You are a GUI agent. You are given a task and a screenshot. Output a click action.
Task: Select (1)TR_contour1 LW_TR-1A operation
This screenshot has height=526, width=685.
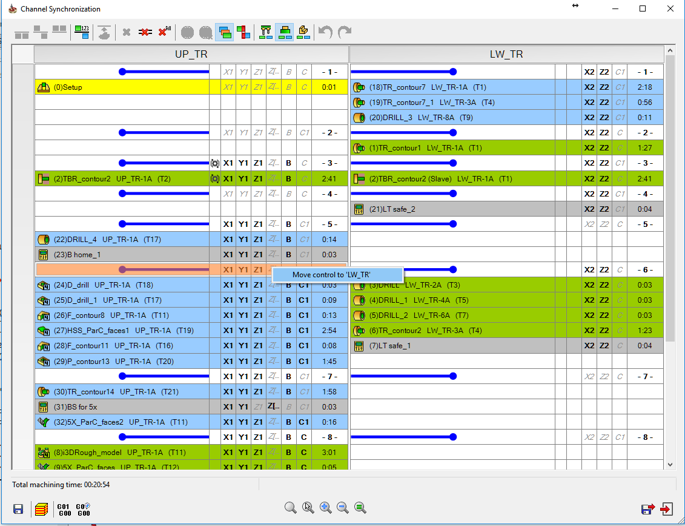[x=506, y=148]
